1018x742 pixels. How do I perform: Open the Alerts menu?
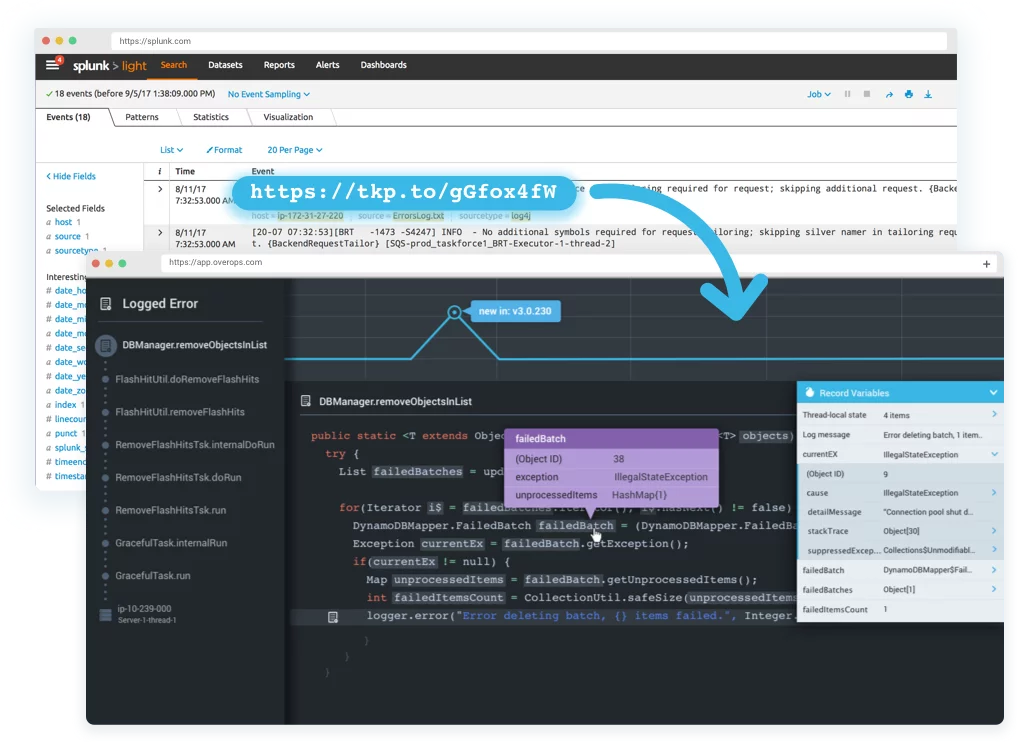point(327,65)
